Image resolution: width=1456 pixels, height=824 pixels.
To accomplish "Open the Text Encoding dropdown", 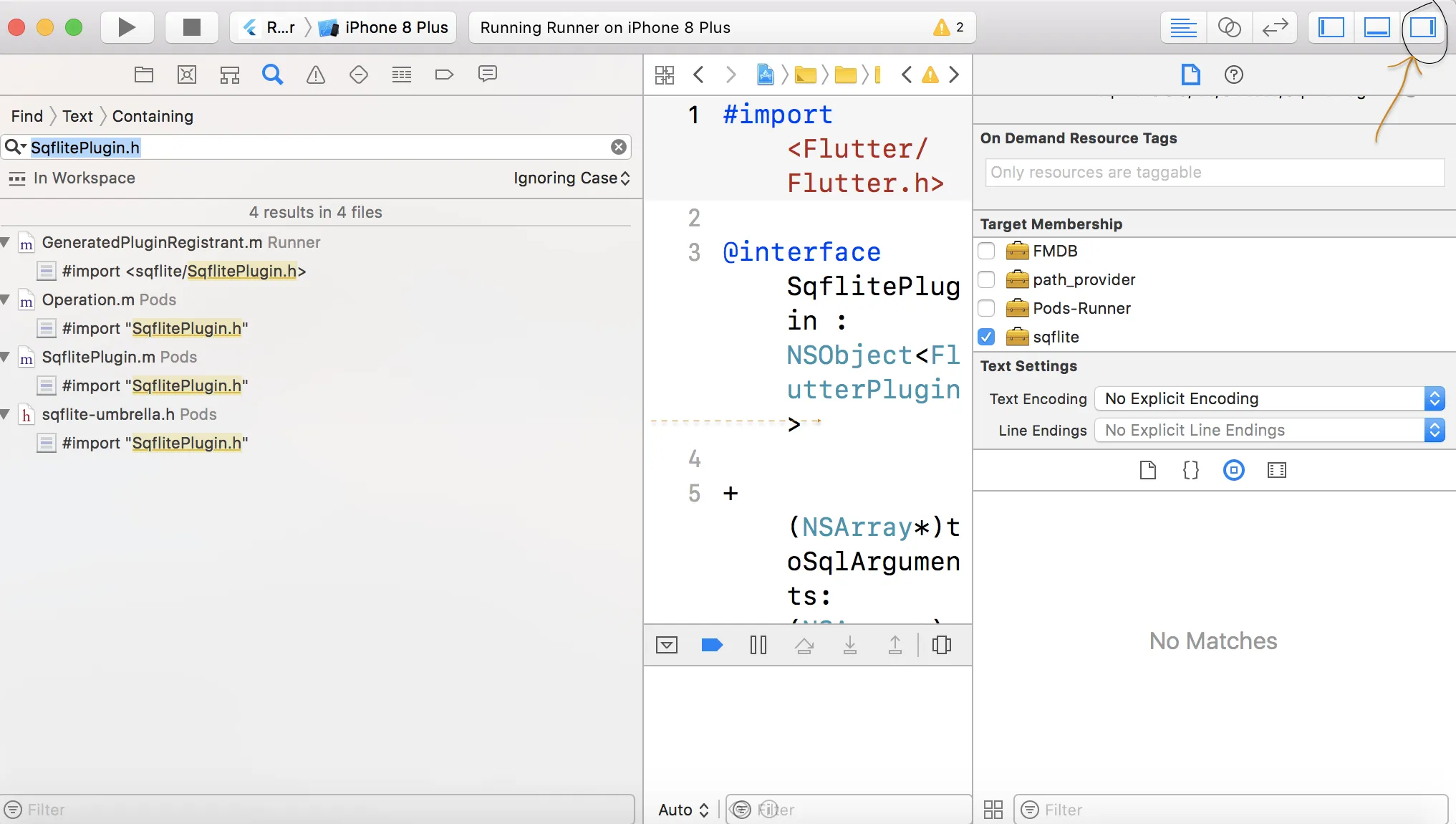I will 1269,398.
